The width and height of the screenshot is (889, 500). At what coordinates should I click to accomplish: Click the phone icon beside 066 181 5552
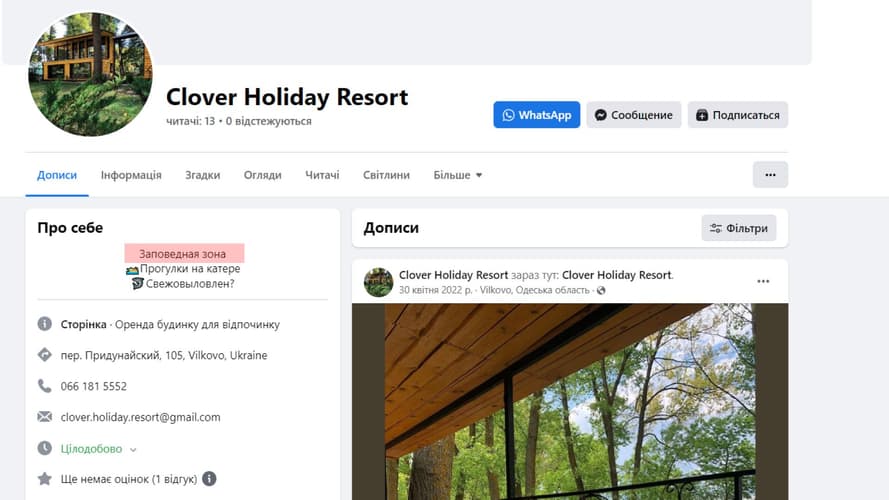click(x=44, y=386)
